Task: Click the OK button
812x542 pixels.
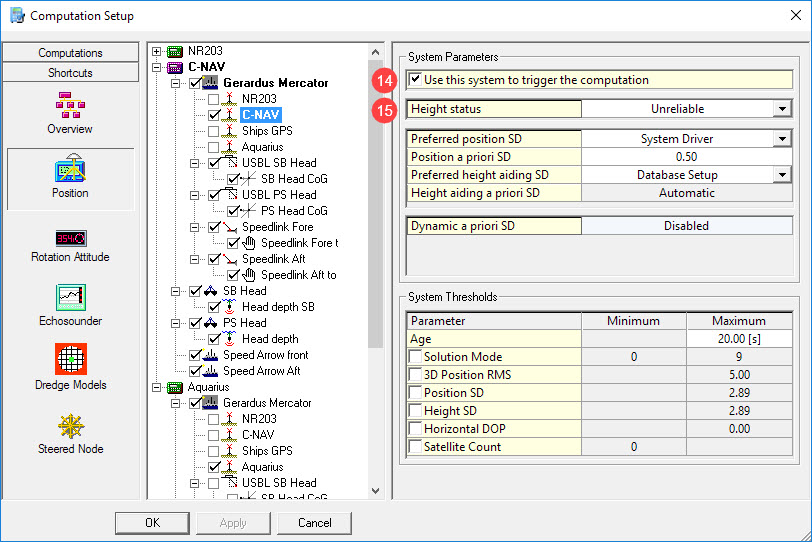Action: 152,523
